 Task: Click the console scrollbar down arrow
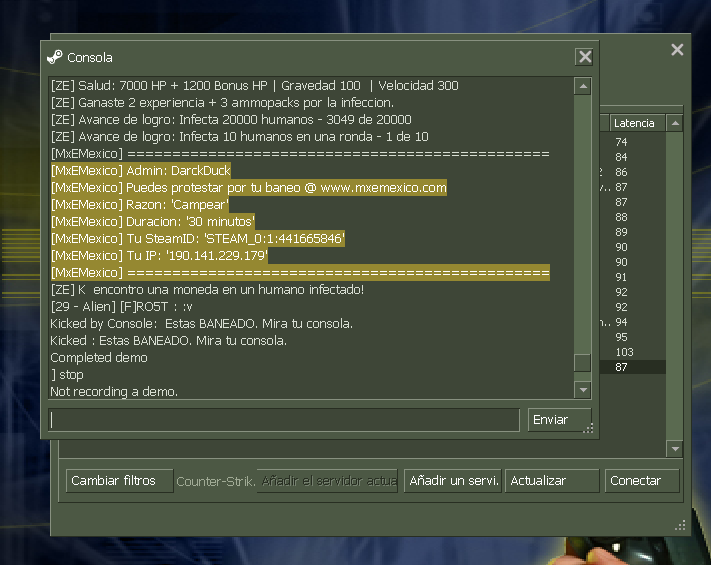click(583, 390)
